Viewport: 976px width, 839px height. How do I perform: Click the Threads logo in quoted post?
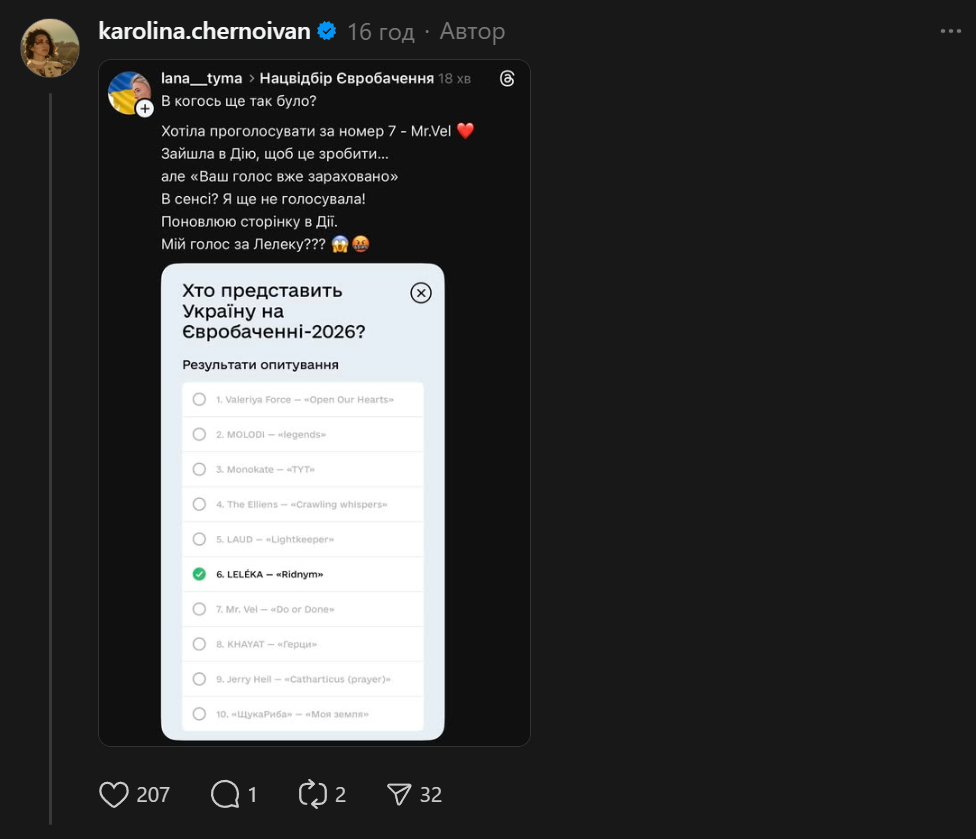(507, 79)
